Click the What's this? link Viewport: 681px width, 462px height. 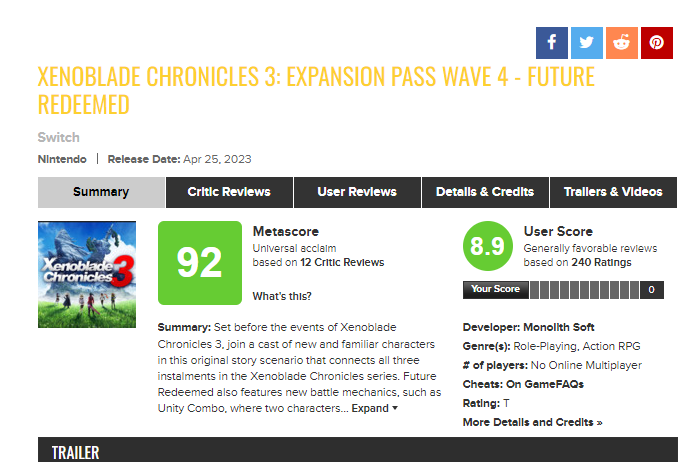[x=282, y=296]
